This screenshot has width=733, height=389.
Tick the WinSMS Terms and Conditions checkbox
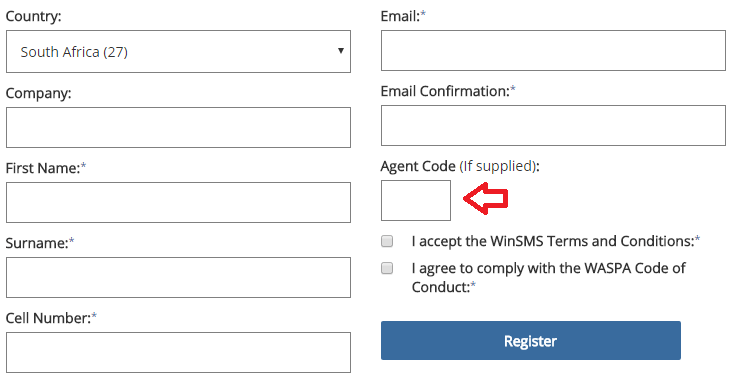point(387,241)
